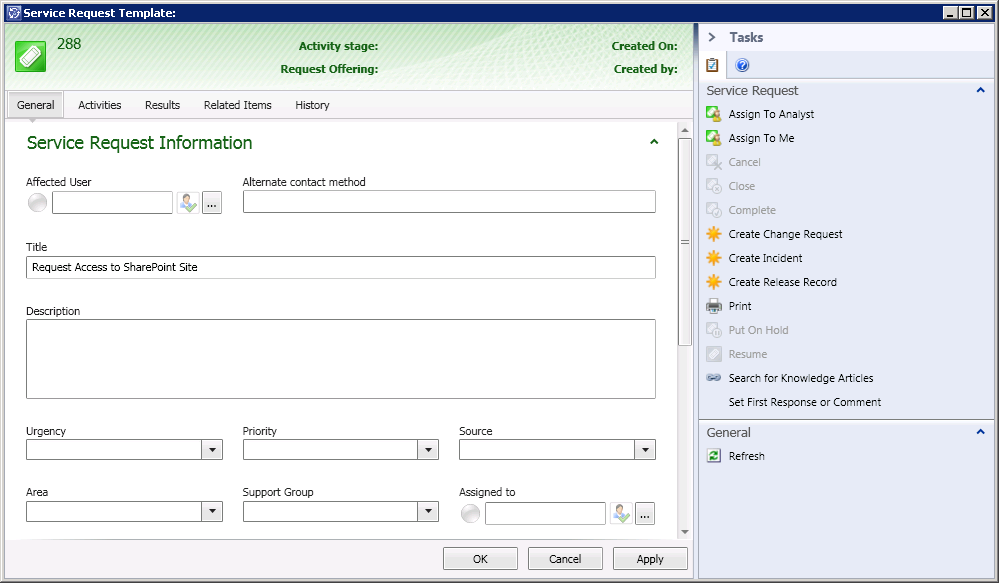Switch to the Activities tab

pos(99,105)
